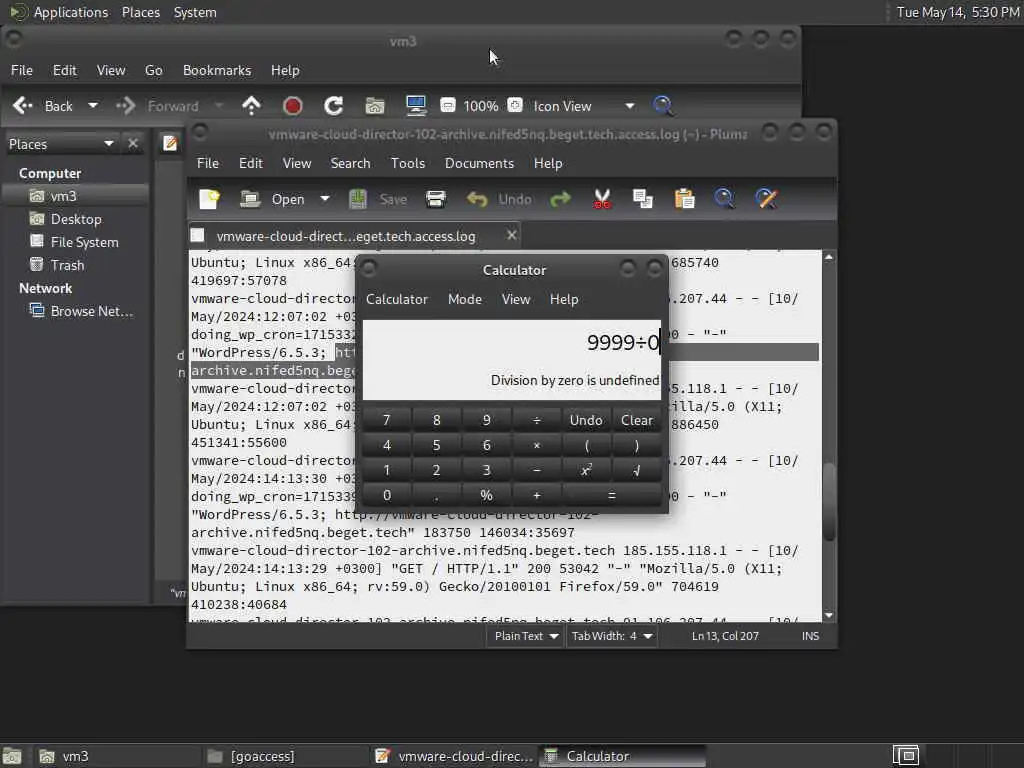Open the Icon View mode dropdown
1024x768 pixels.
click(x=584, y=106)
